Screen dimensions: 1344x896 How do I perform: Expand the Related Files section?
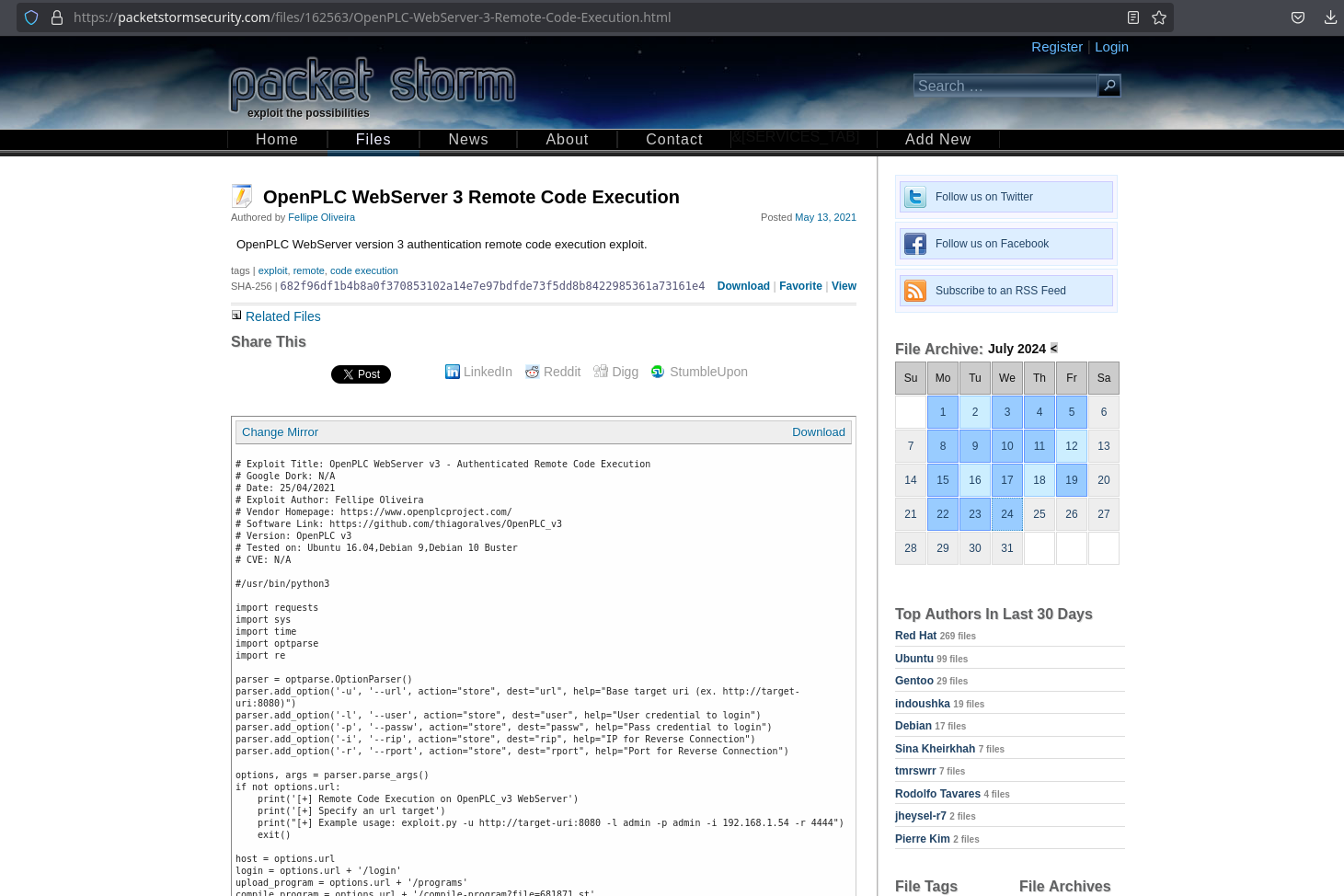(x=282, y=316)
